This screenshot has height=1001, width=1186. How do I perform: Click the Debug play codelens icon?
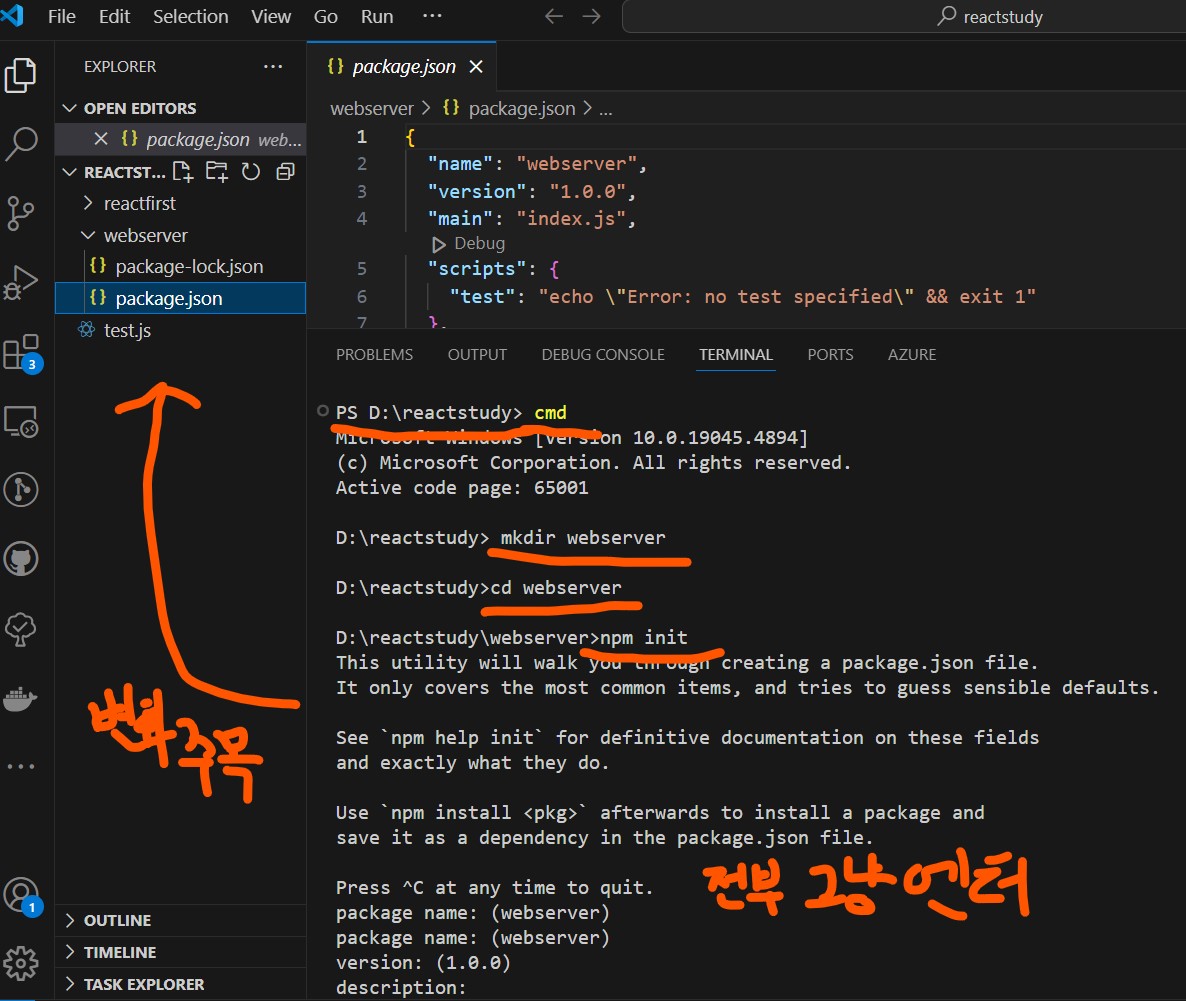coord(439,244)
